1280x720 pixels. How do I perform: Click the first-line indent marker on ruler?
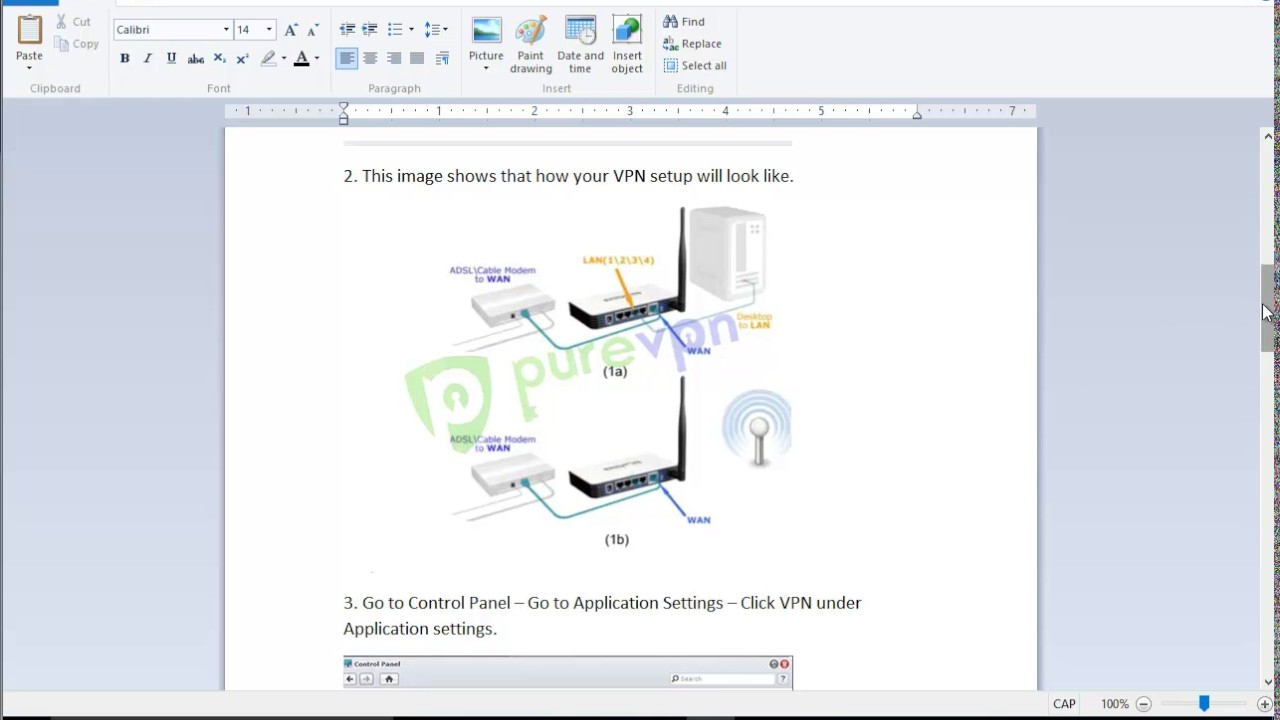343,107
